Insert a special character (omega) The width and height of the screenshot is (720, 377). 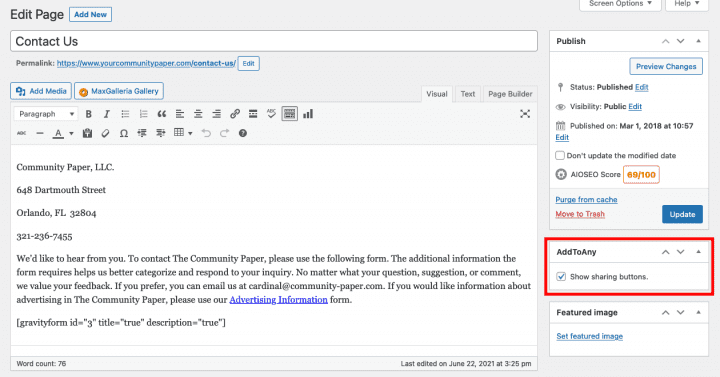pyautogui.click(x=124, y=133)
